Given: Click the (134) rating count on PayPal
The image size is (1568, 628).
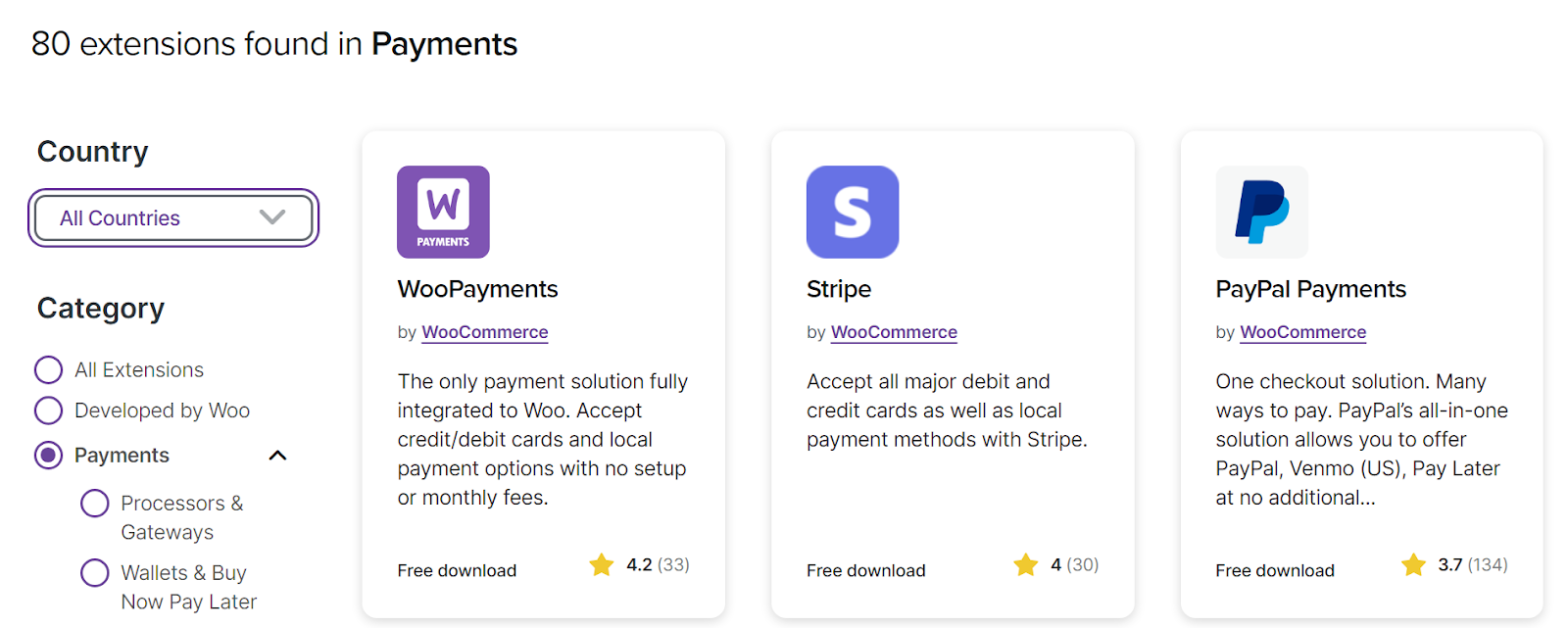Looking at the screenshot, I should 1489,564.
